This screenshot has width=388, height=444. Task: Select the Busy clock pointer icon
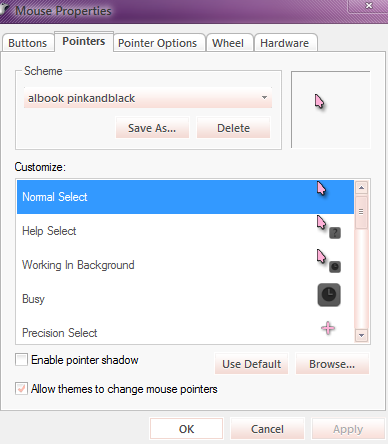tap(329, 295)
